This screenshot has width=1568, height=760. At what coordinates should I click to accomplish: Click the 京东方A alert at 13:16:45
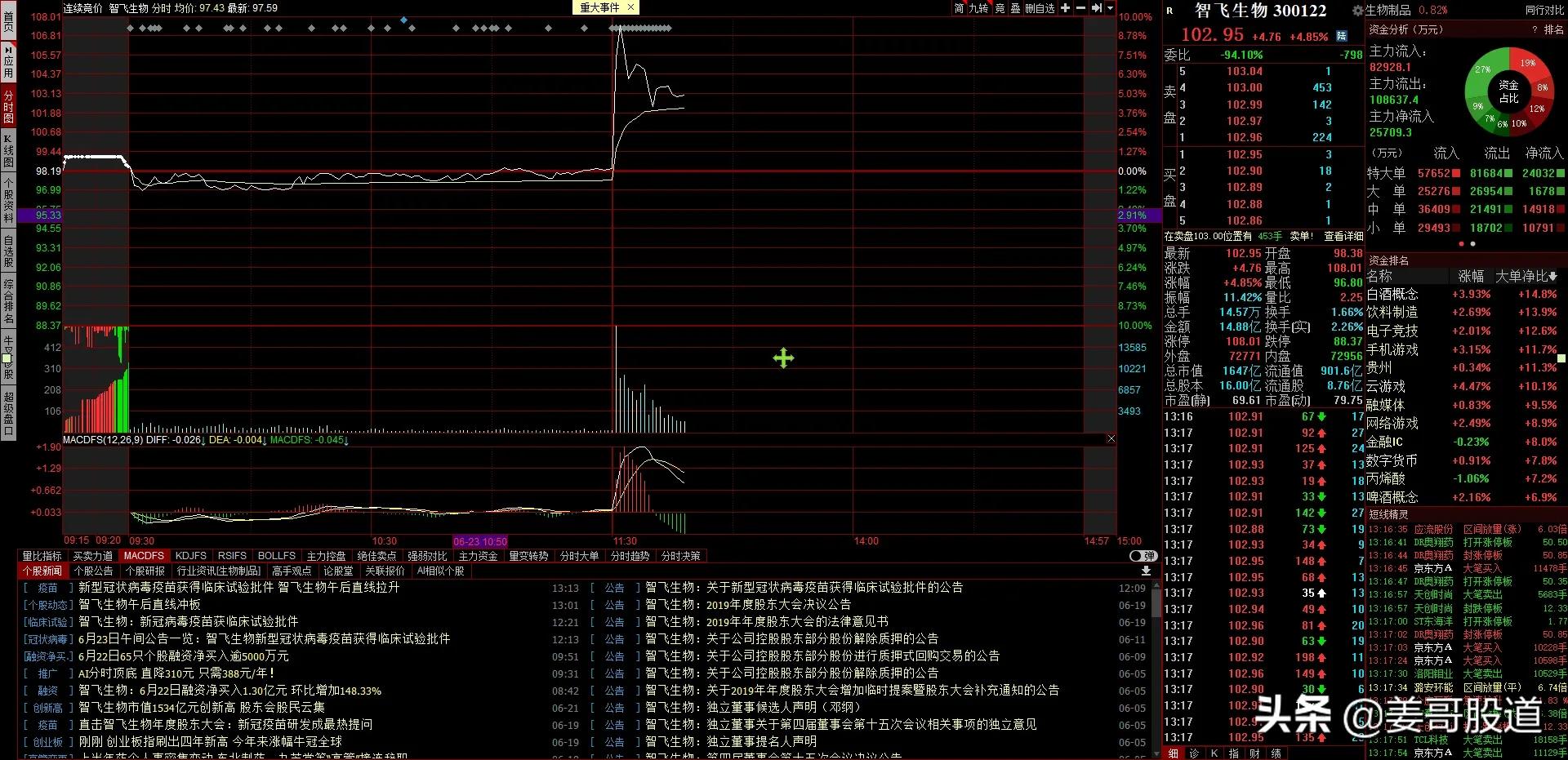click(1468, 569)
